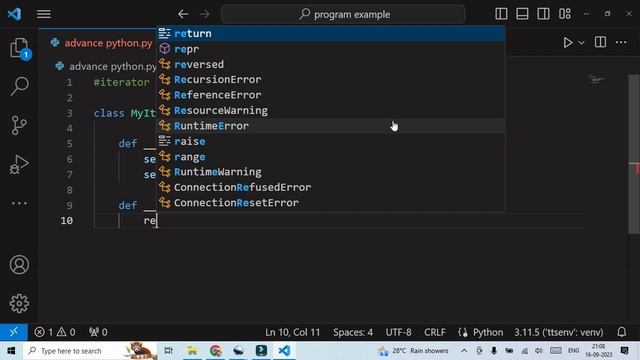Click the editor vertical scrollbar

point(633,154)
